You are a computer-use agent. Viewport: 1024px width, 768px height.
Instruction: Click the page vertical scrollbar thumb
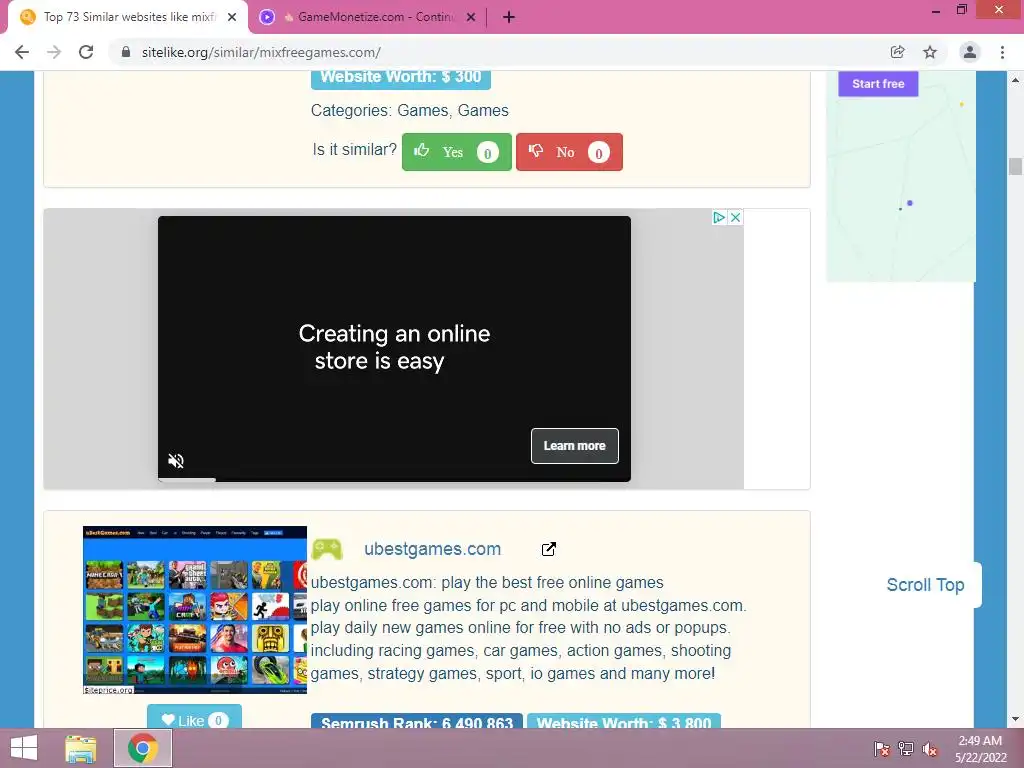click(1015, 167)
